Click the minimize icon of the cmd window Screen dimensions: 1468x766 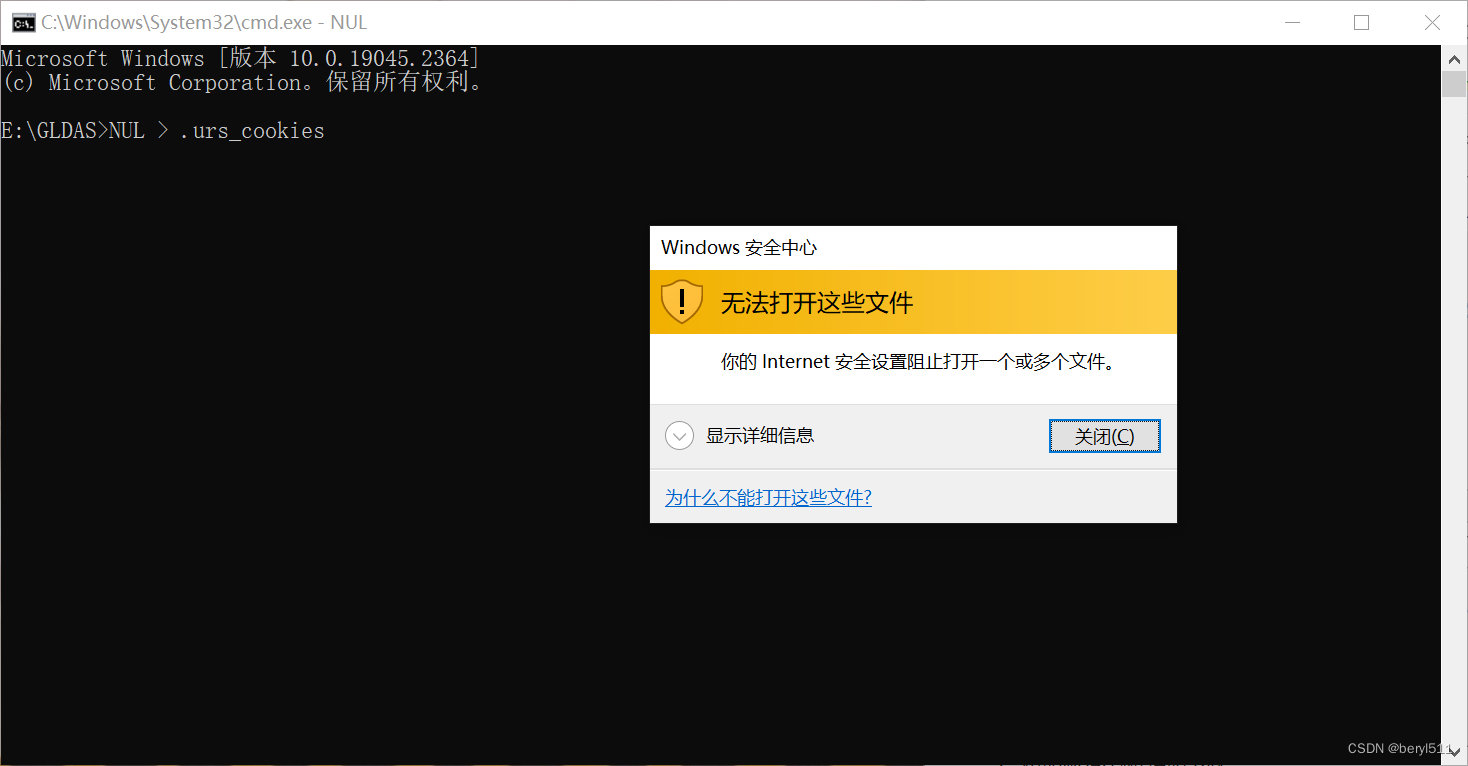1291,22
